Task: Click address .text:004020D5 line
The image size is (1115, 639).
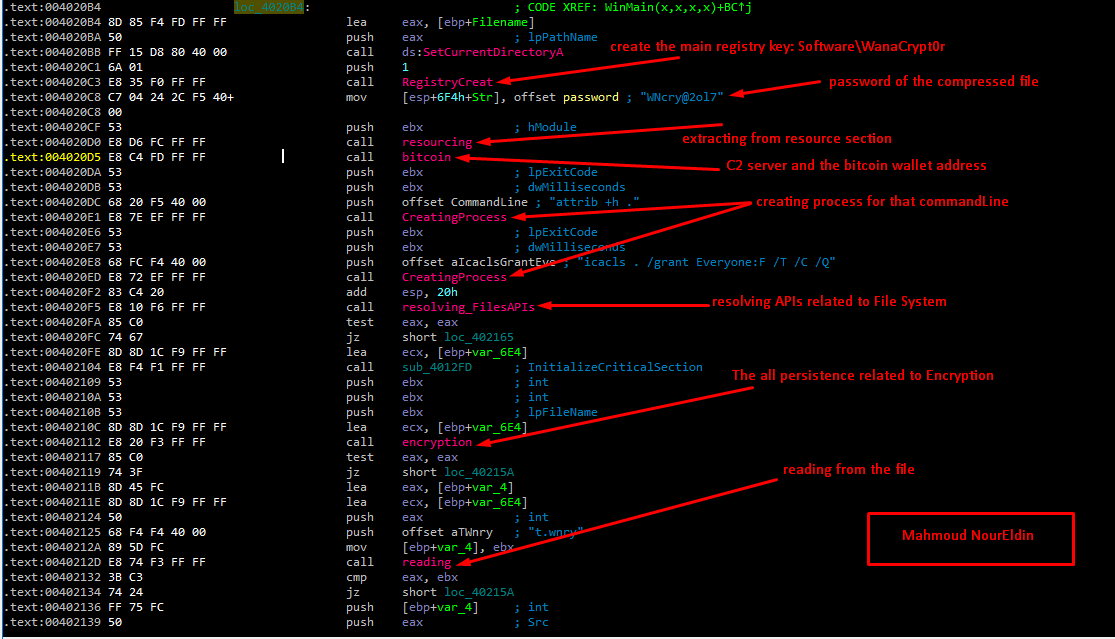Action: (53, 157)
